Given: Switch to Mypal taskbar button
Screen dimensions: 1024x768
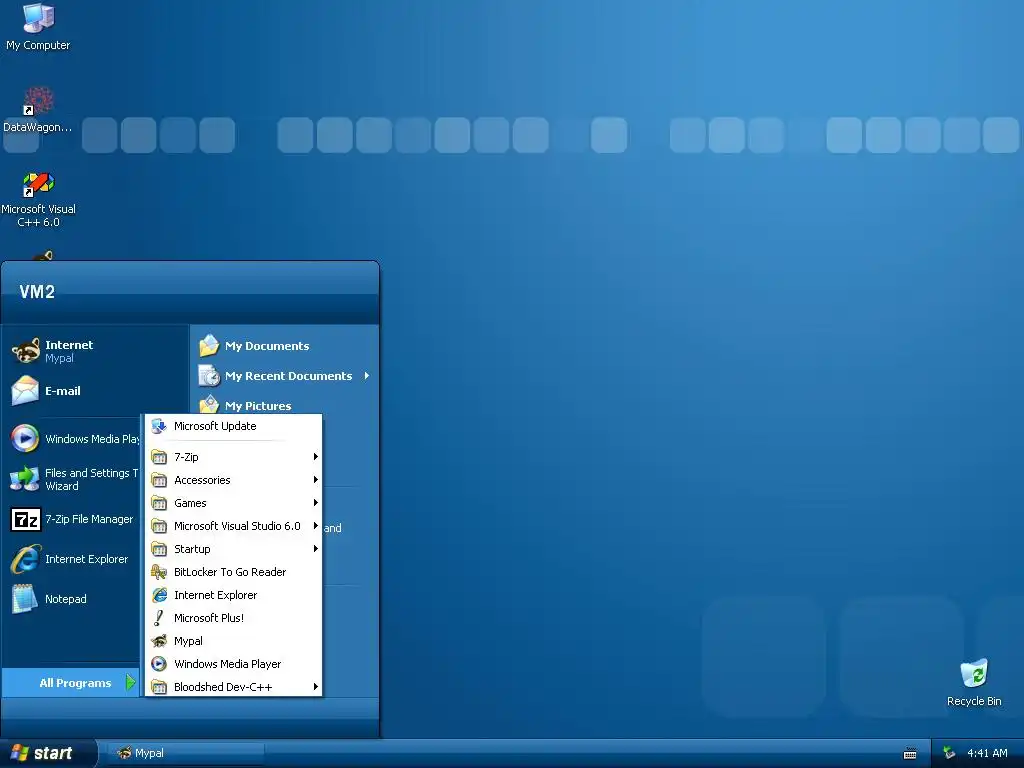Looking at the screenshot, I should [184, 753].
